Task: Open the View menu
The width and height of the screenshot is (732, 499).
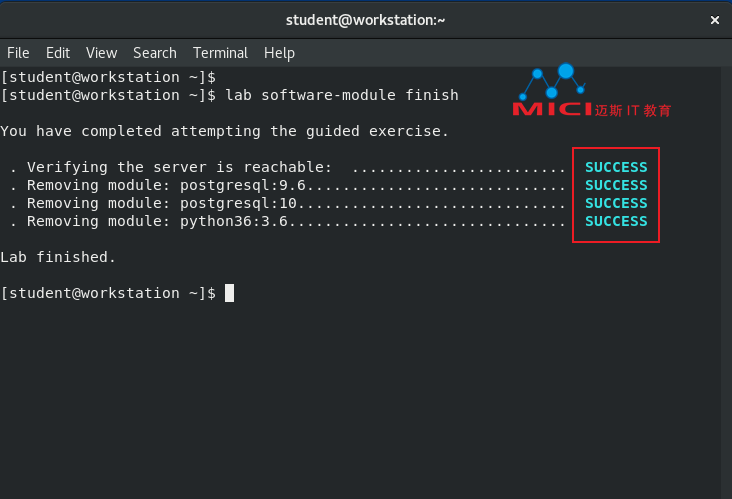Action: (101, 53)
